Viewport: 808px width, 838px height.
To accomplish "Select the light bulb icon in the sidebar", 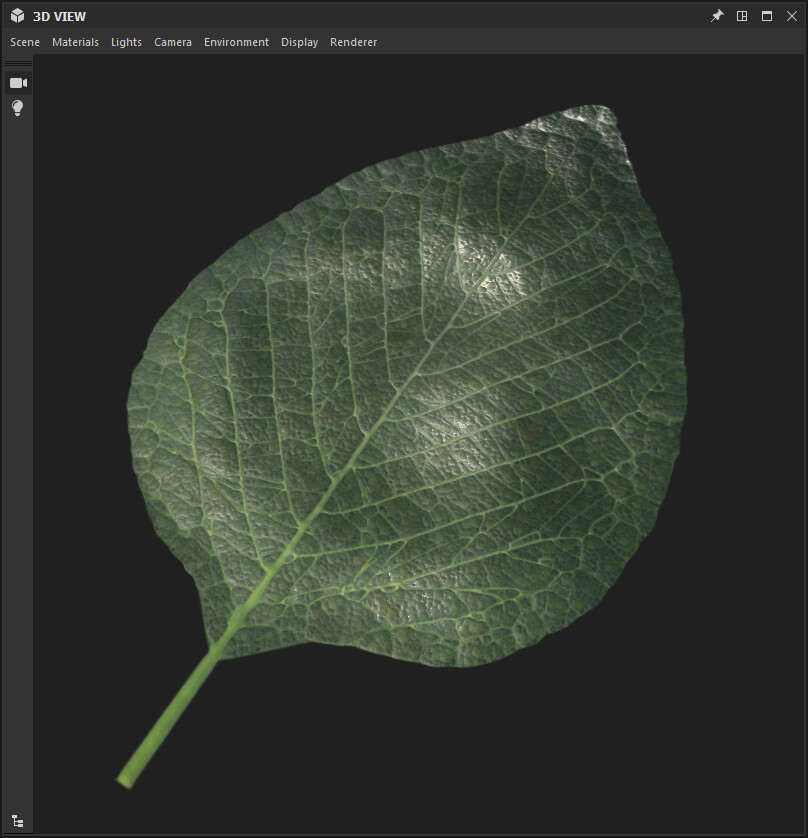I will [17, 108].
